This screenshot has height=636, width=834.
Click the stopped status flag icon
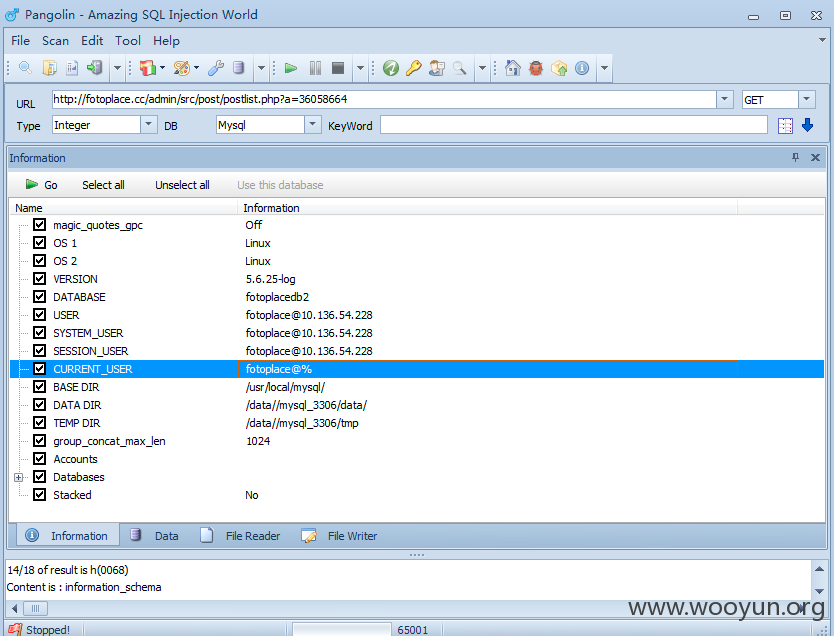point(15,629)
